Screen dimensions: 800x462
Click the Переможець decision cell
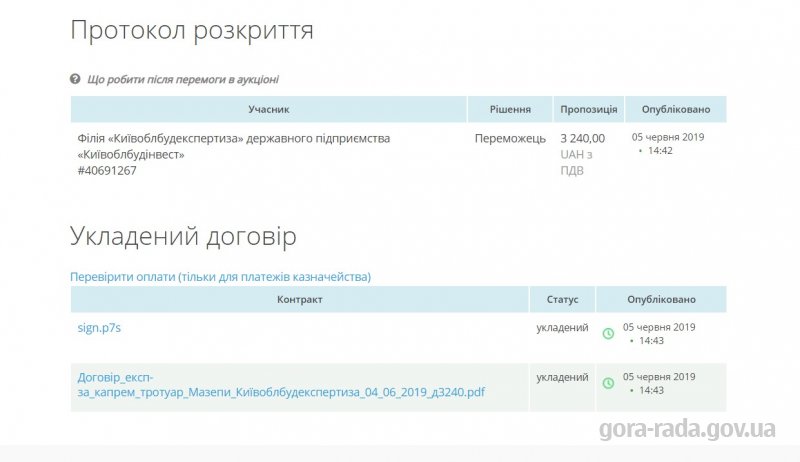click(510, 139)
